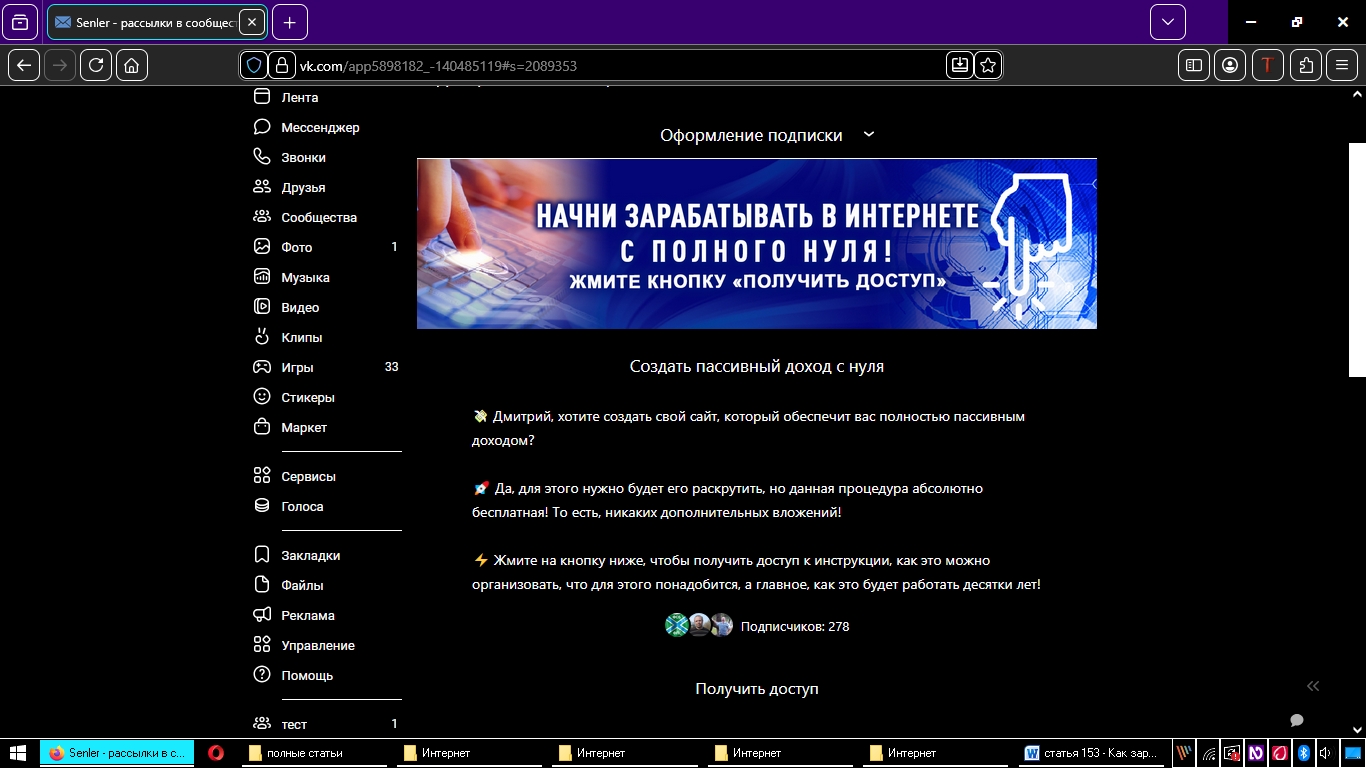
Task: Open the extensions puzzle piece icon
Action: point(1305,65)
